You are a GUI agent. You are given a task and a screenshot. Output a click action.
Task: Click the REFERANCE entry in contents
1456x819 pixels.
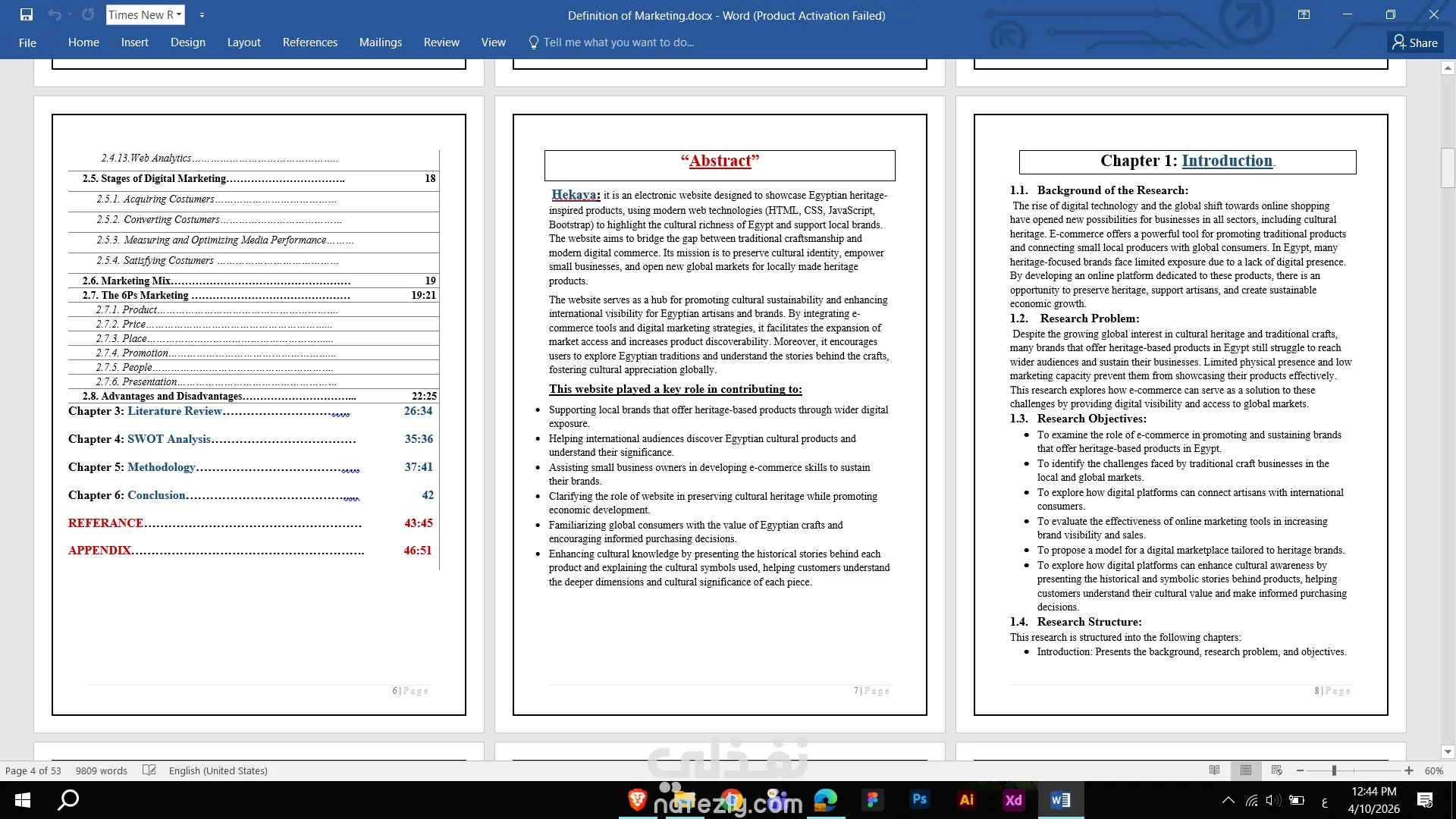point(105,523)
